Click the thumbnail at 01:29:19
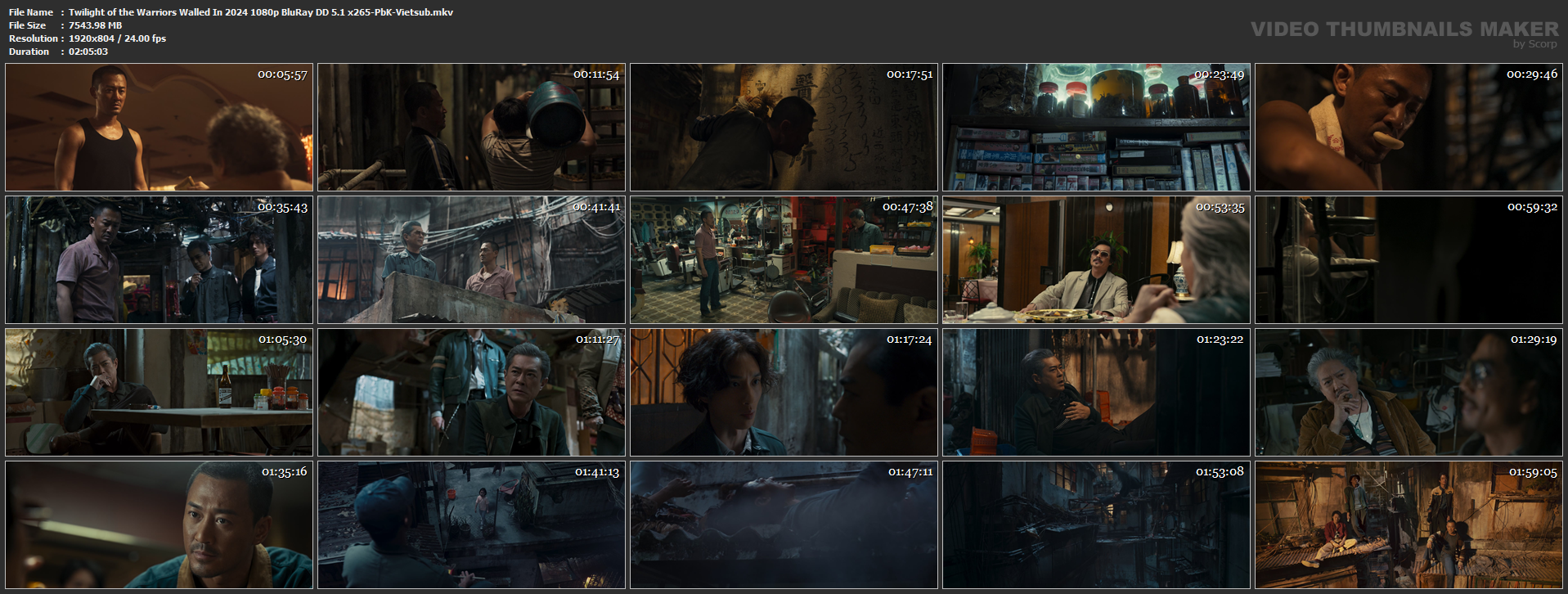The image size is (1568, 594). point(1409,392)
